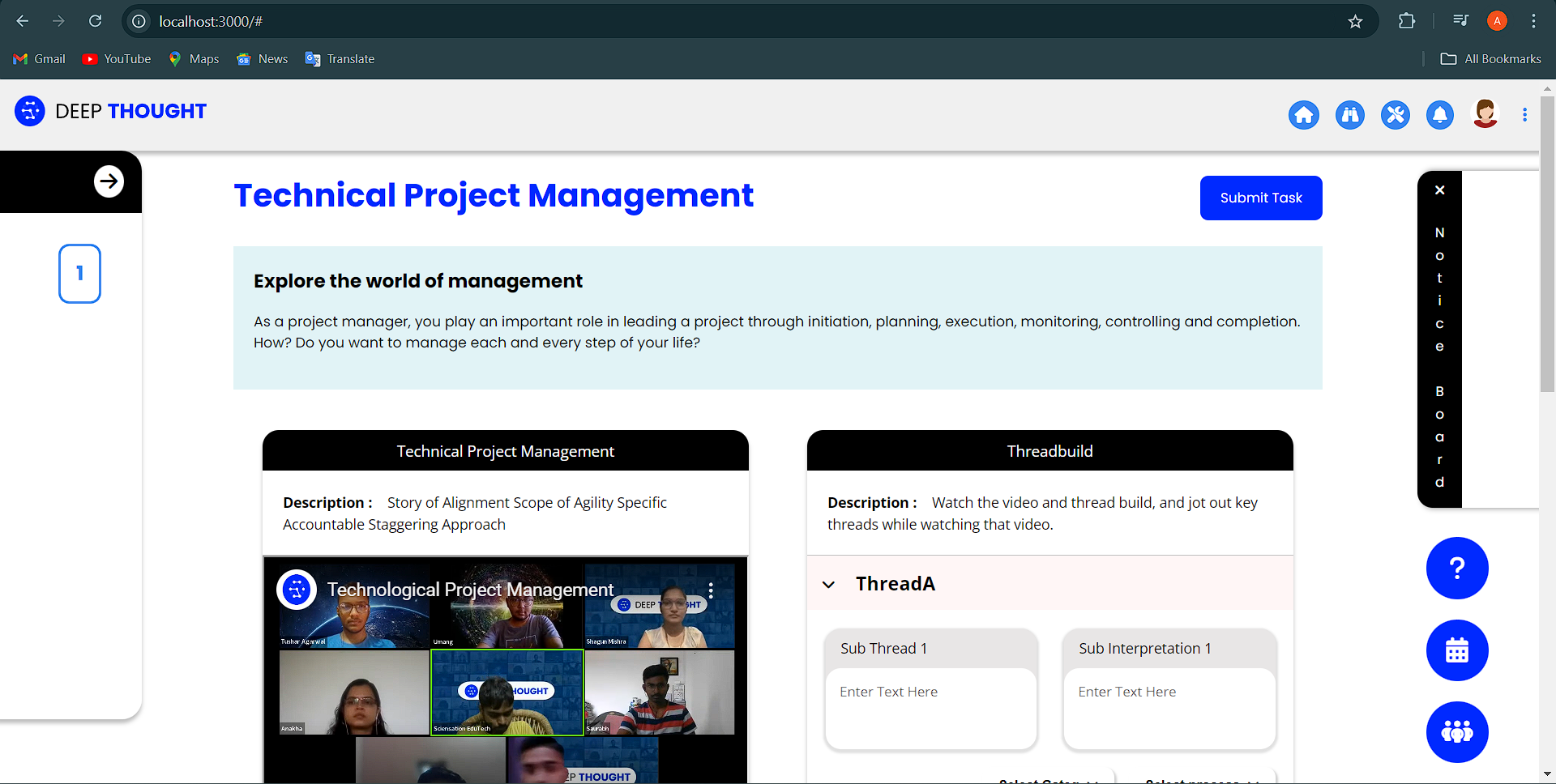
Task: Open YouTube bookmark
Action: click(x=117, y=59)
